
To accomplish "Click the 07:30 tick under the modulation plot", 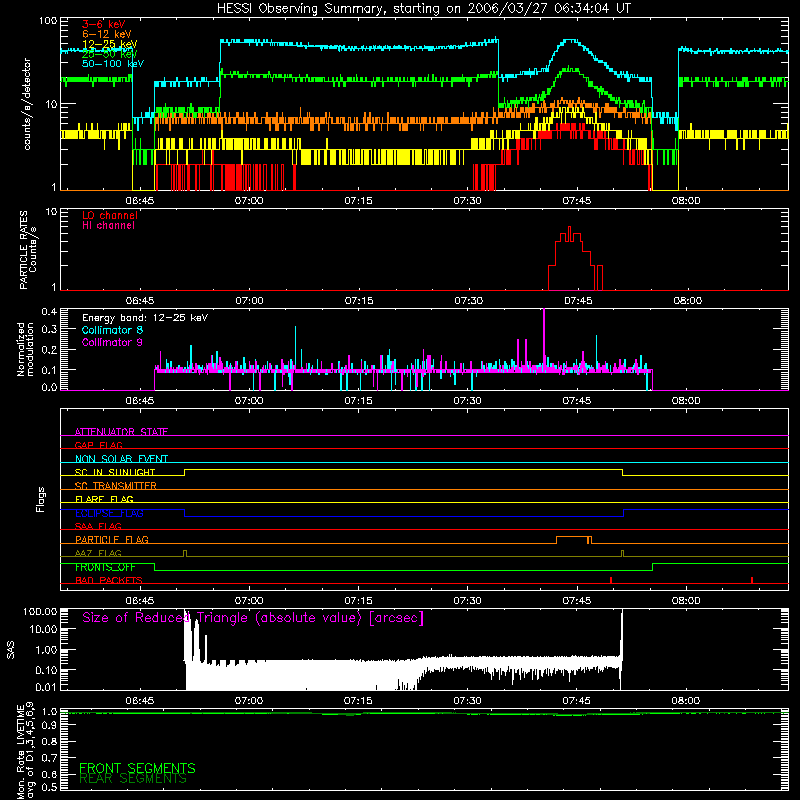I will tap(467, 401).
